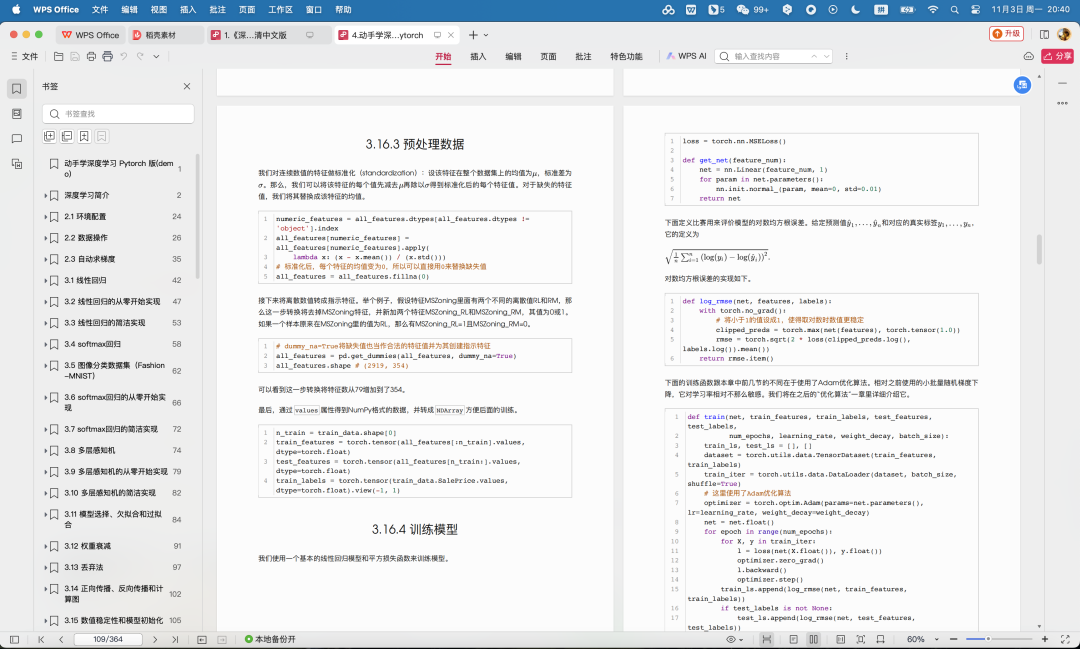Open the WPS AI button

pos(686,56)
